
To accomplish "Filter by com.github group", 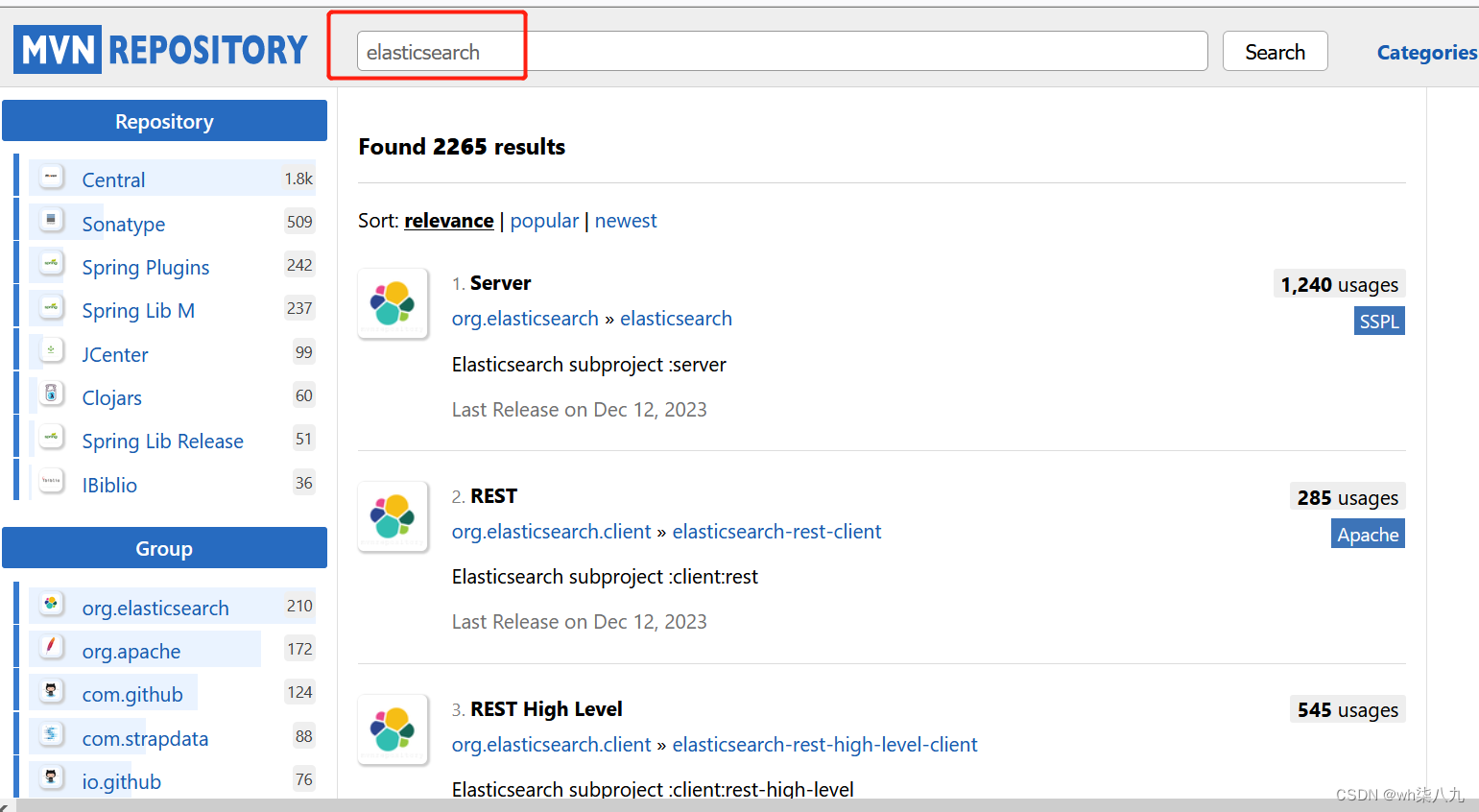I will pyautogui.click(x=132, y=694).
